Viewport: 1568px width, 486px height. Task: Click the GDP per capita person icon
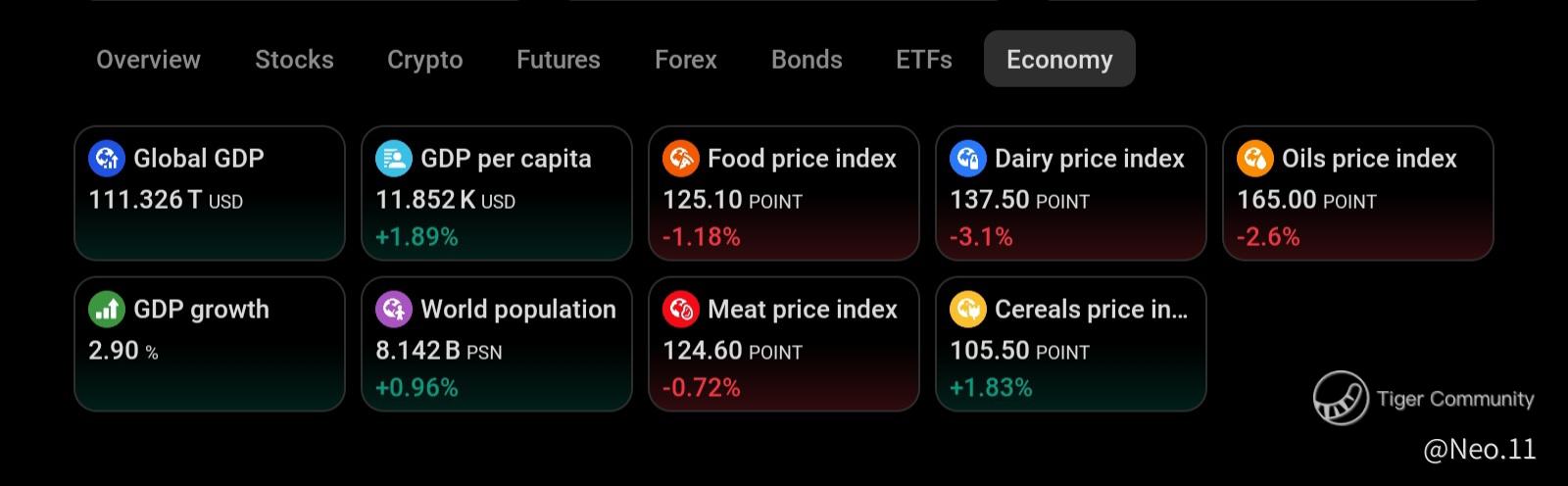(x=393, y=158)
